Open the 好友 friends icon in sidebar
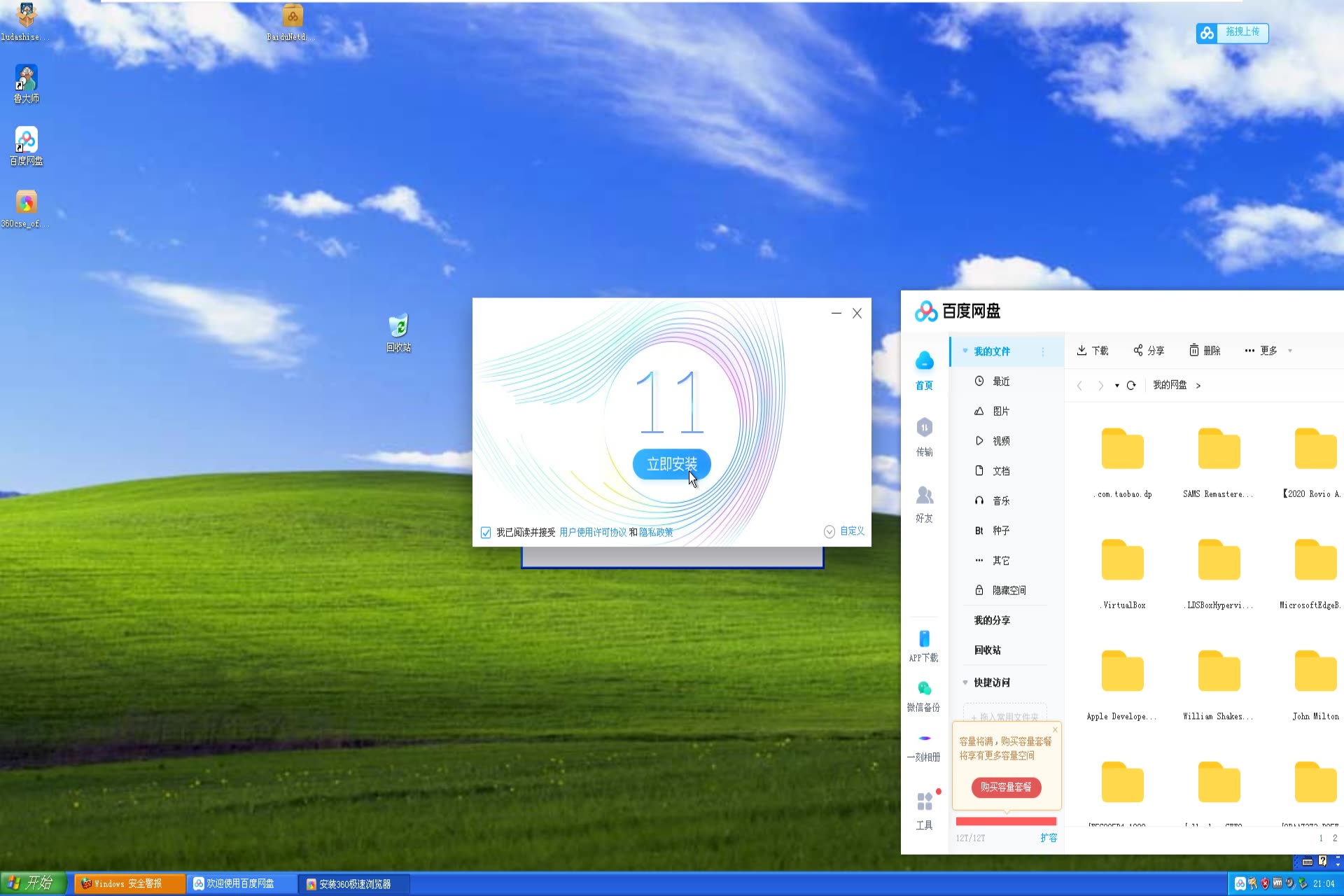The height and width of the screenshot is (896, 1344). (924, 504)
